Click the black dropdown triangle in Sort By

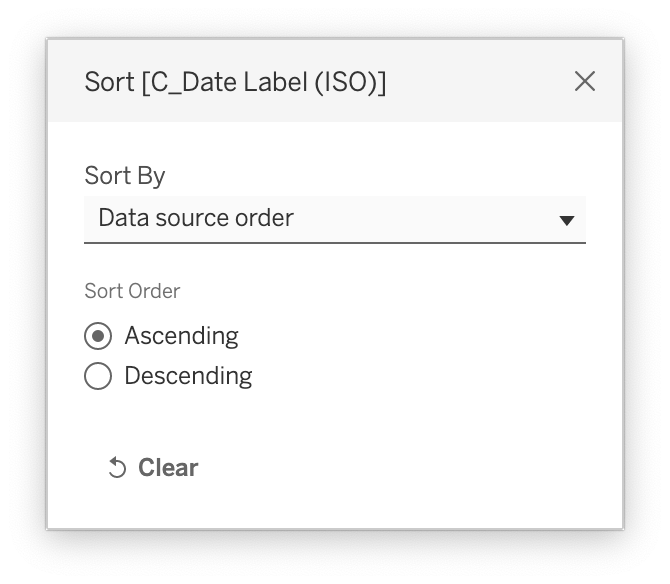[x=566, y=220]
